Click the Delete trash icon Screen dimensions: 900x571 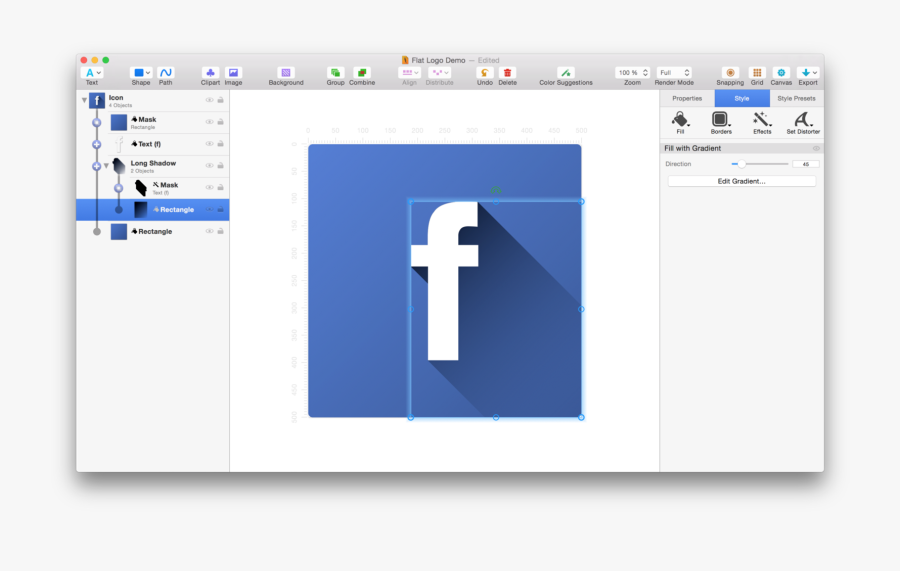[507, 73]
